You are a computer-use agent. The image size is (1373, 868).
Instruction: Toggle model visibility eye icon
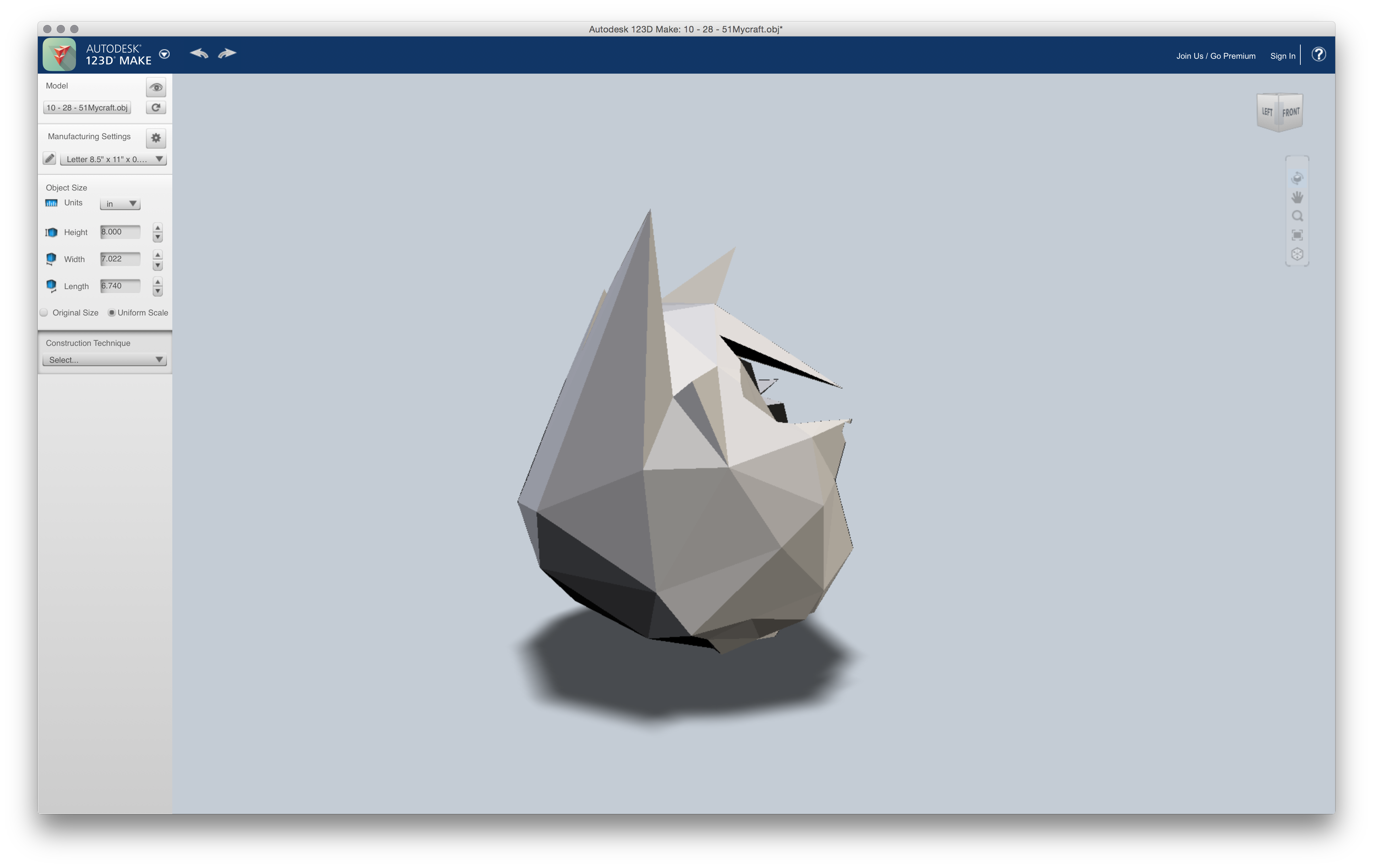156,87
